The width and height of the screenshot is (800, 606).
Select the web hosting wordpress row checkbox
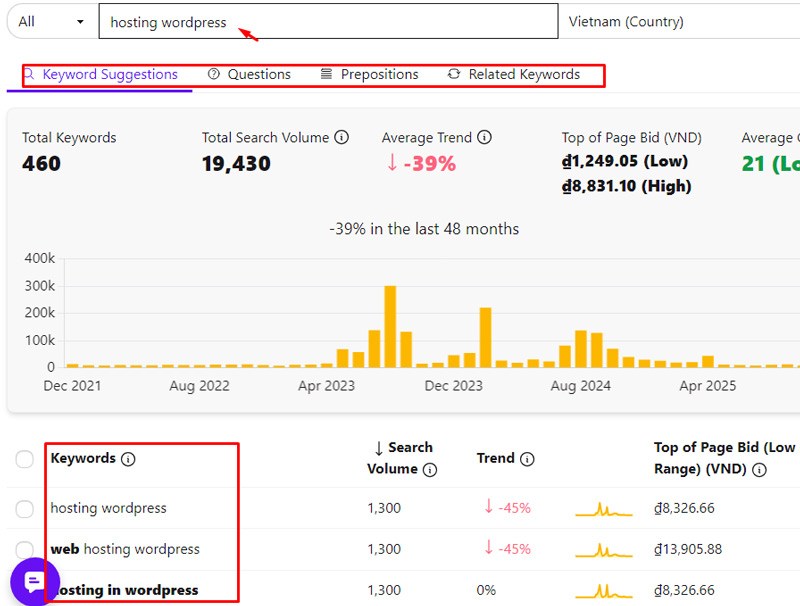point(25,549)
